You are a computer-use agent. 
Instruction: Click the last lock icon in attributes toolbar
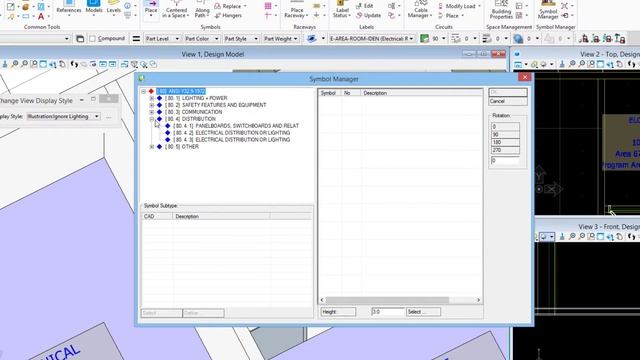click(x=620, y=38)
